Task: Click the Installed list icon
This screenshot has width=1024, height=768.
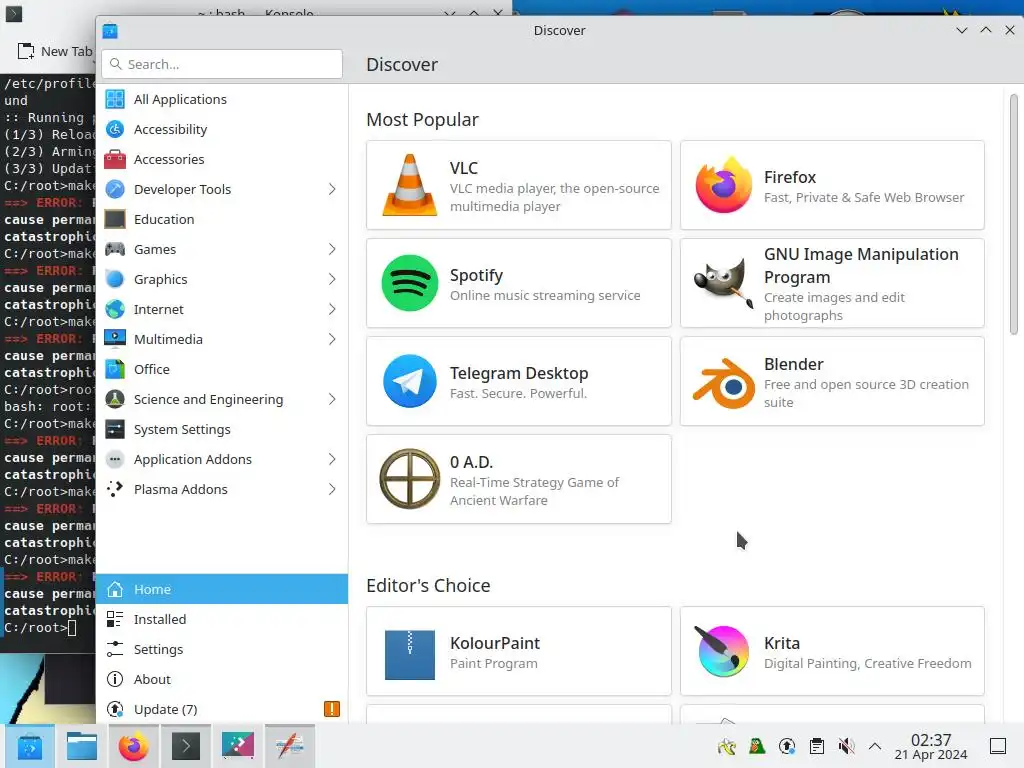Action: (115, 619)
